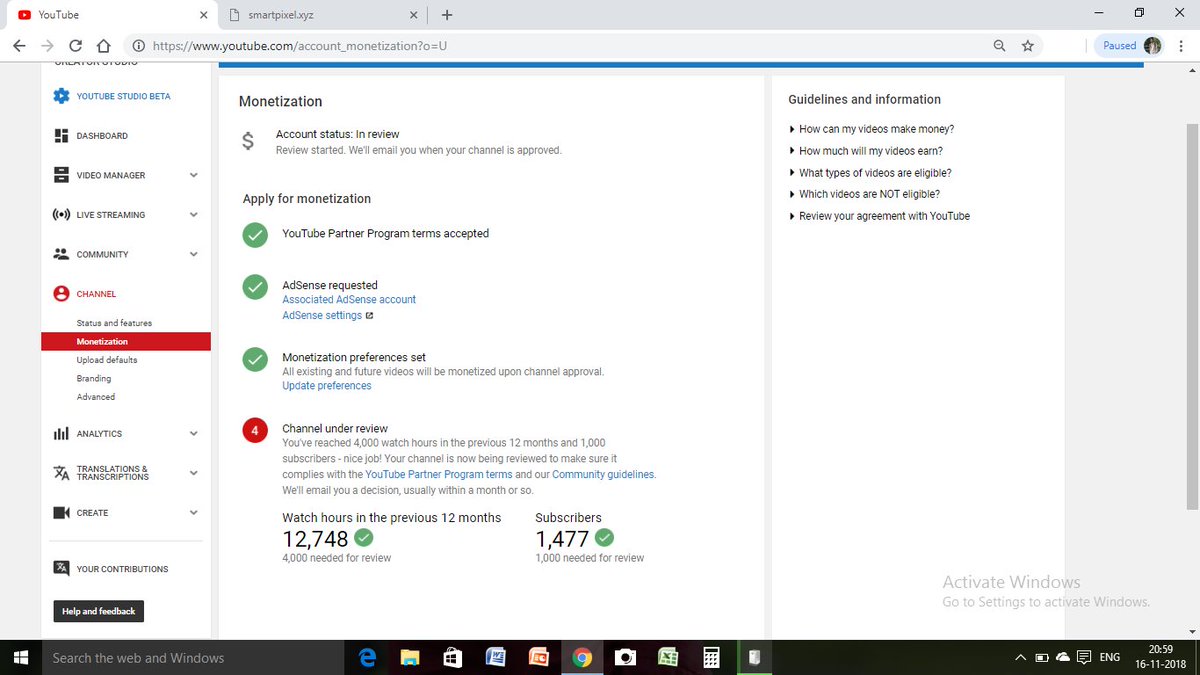Open File Explorer from taskbar
The width and height of the screenshot is (1200, 675).
point(410,658)
